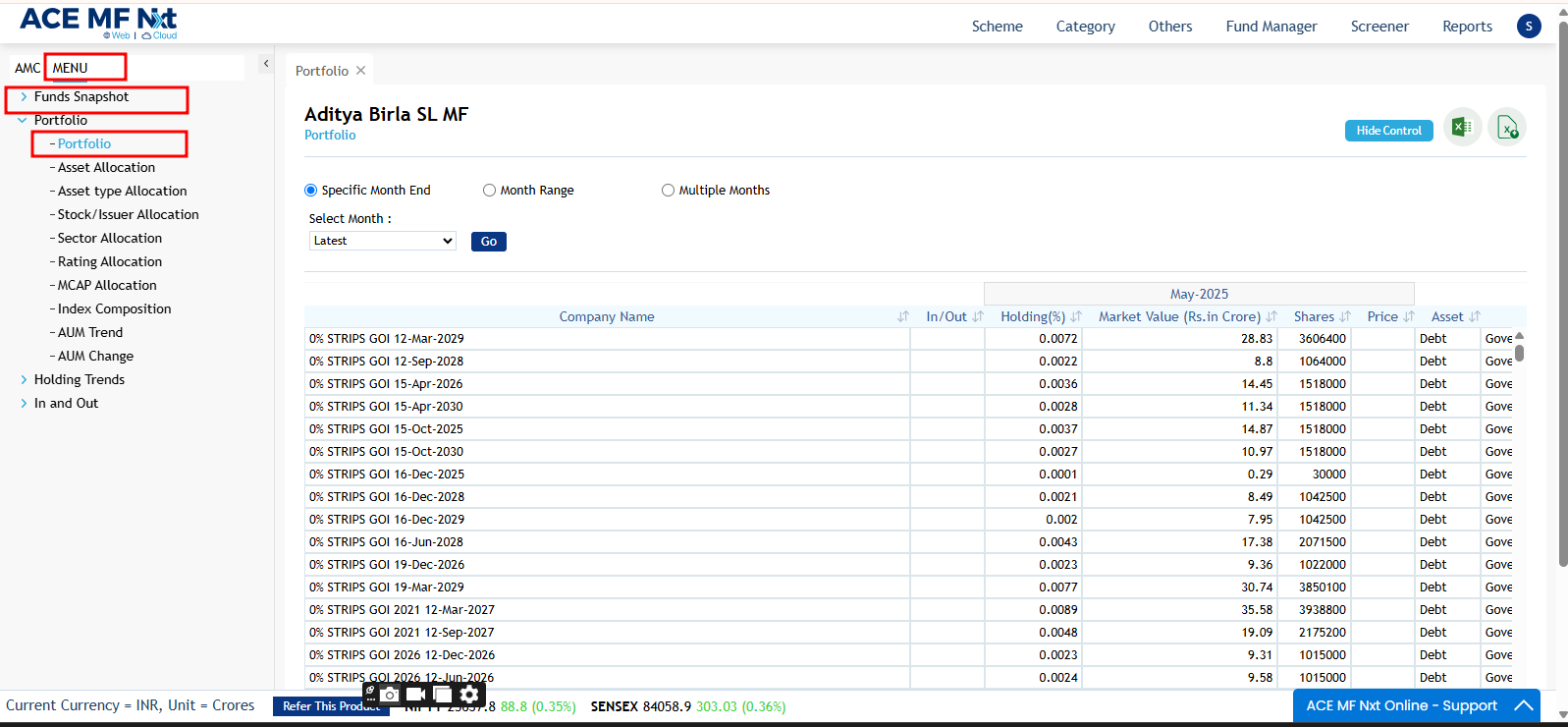The height and width of the screenshot is (727, 1568).
Task: Select Multiple Months radio option
Action: pyautogui.click(x=668, y=191)
